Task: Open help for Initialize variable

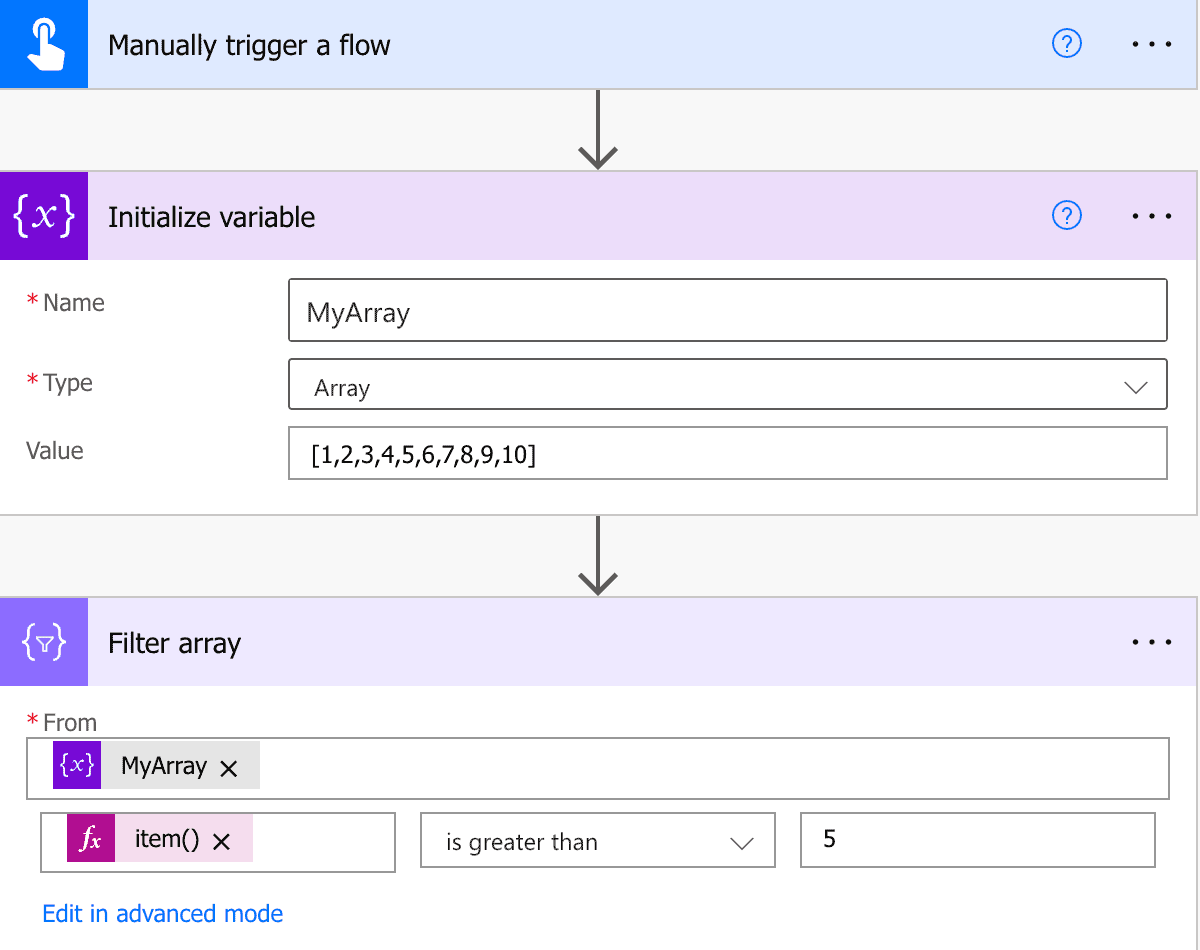Action: click(x=1066, y=215)
